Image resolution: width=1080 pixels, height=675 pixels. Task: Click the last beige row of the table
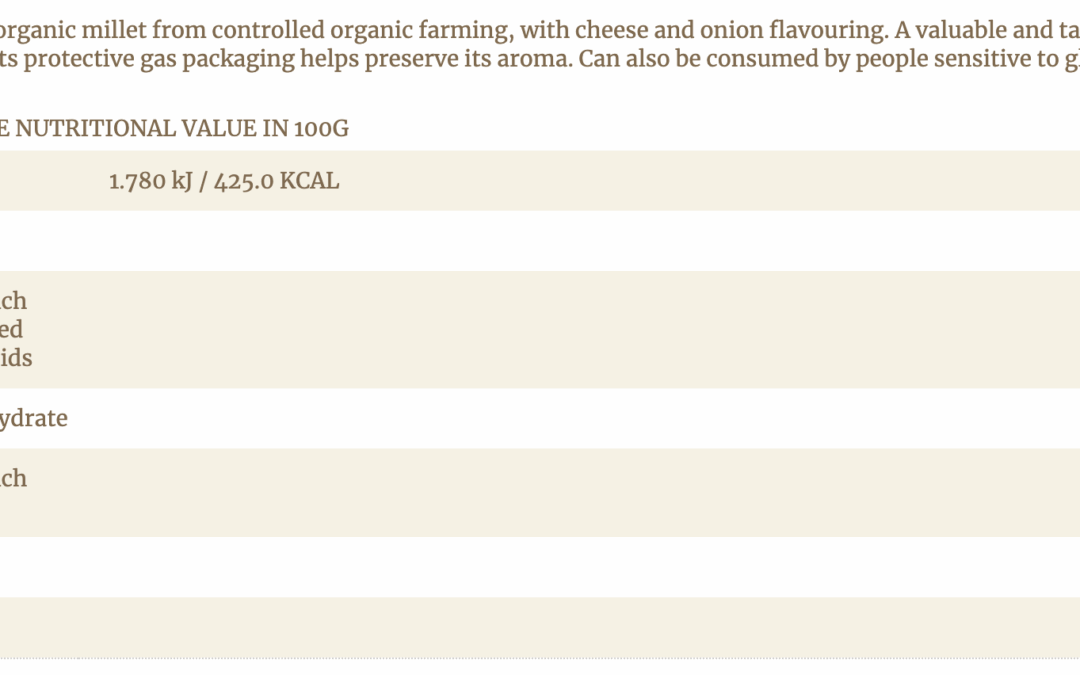click(540, 627)
